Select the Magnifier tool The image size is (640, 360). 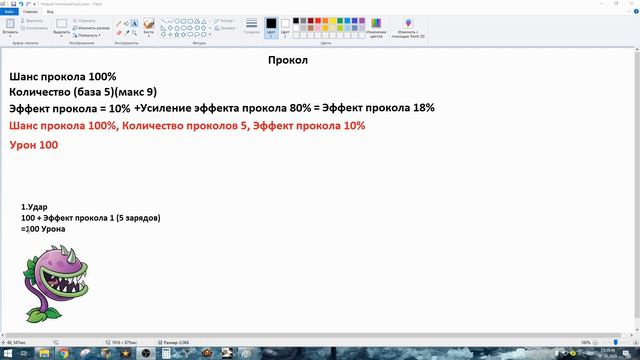[x=134, y=32]
